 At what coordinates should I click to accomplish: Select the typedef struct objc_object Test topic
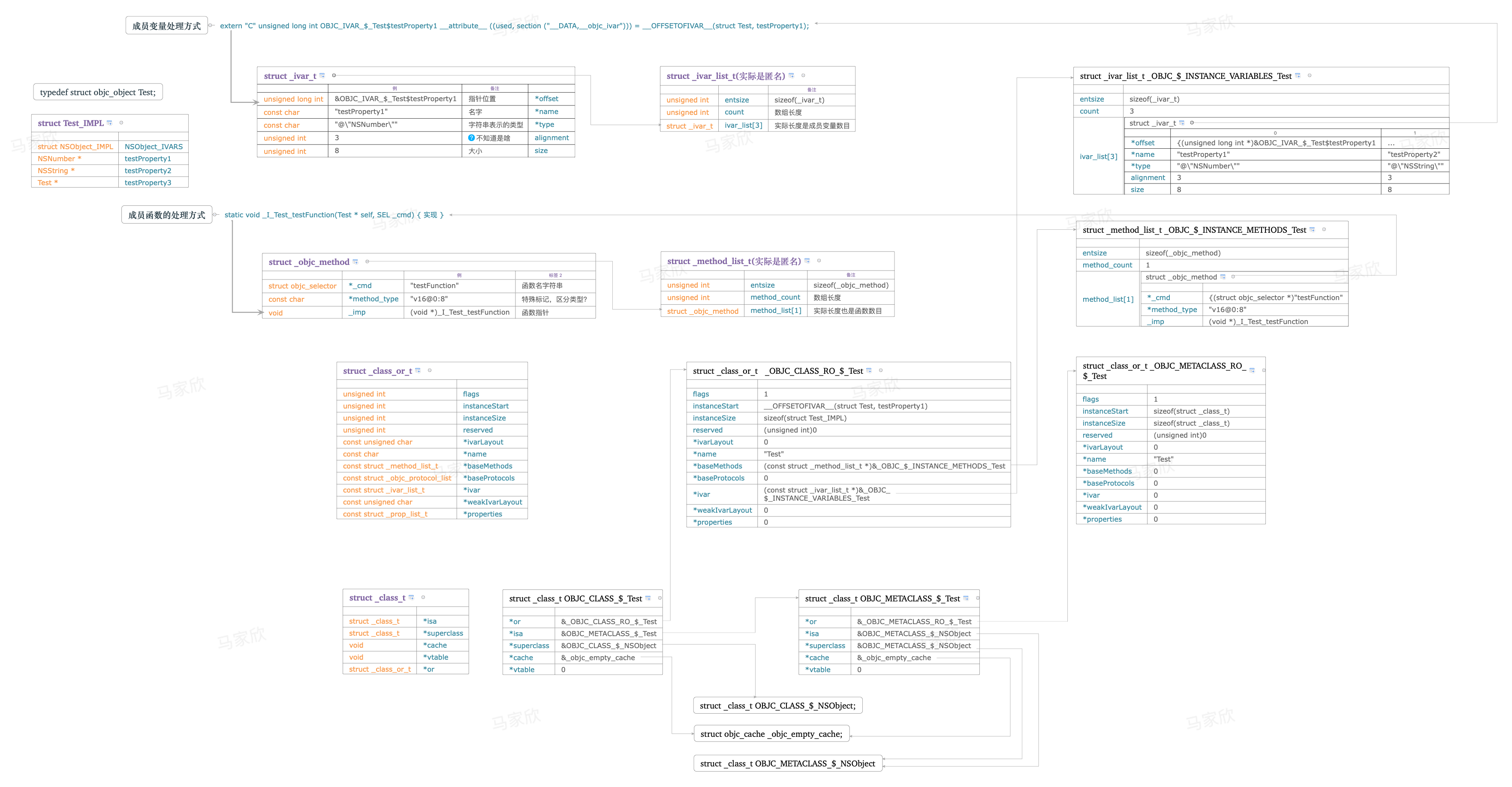point(98,92)
